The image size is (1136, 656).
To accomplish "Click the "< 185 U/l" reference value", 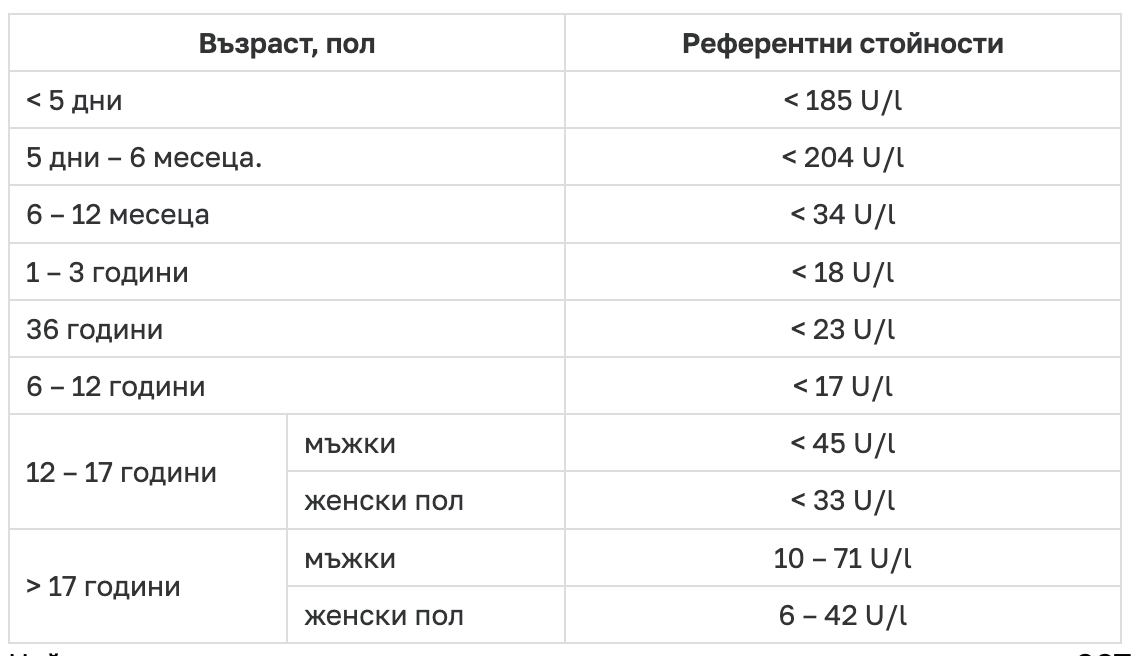I will [x=844, y=101].
